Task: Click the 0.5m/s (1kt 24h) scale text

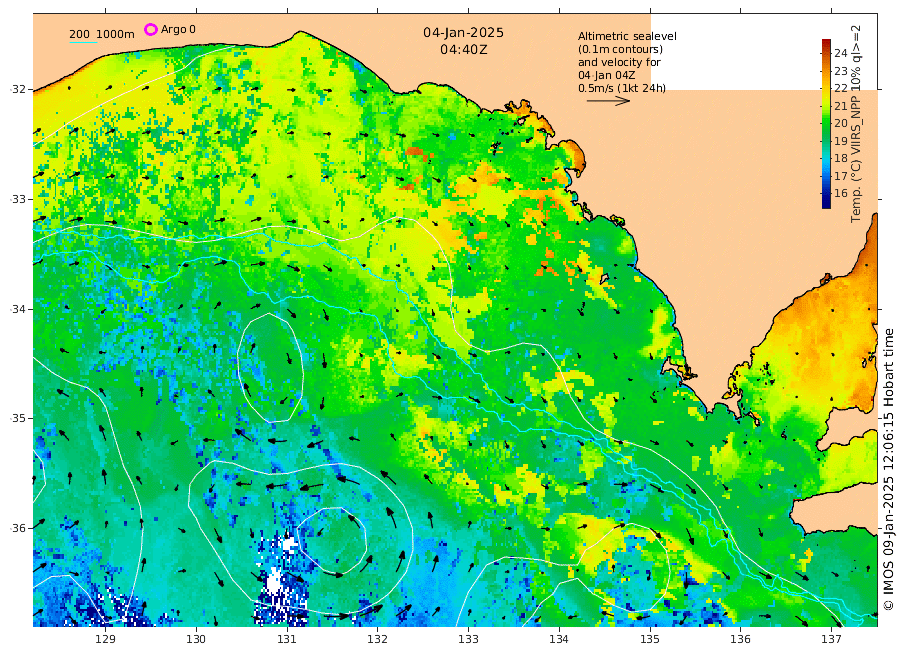Action: pos(622,88)
